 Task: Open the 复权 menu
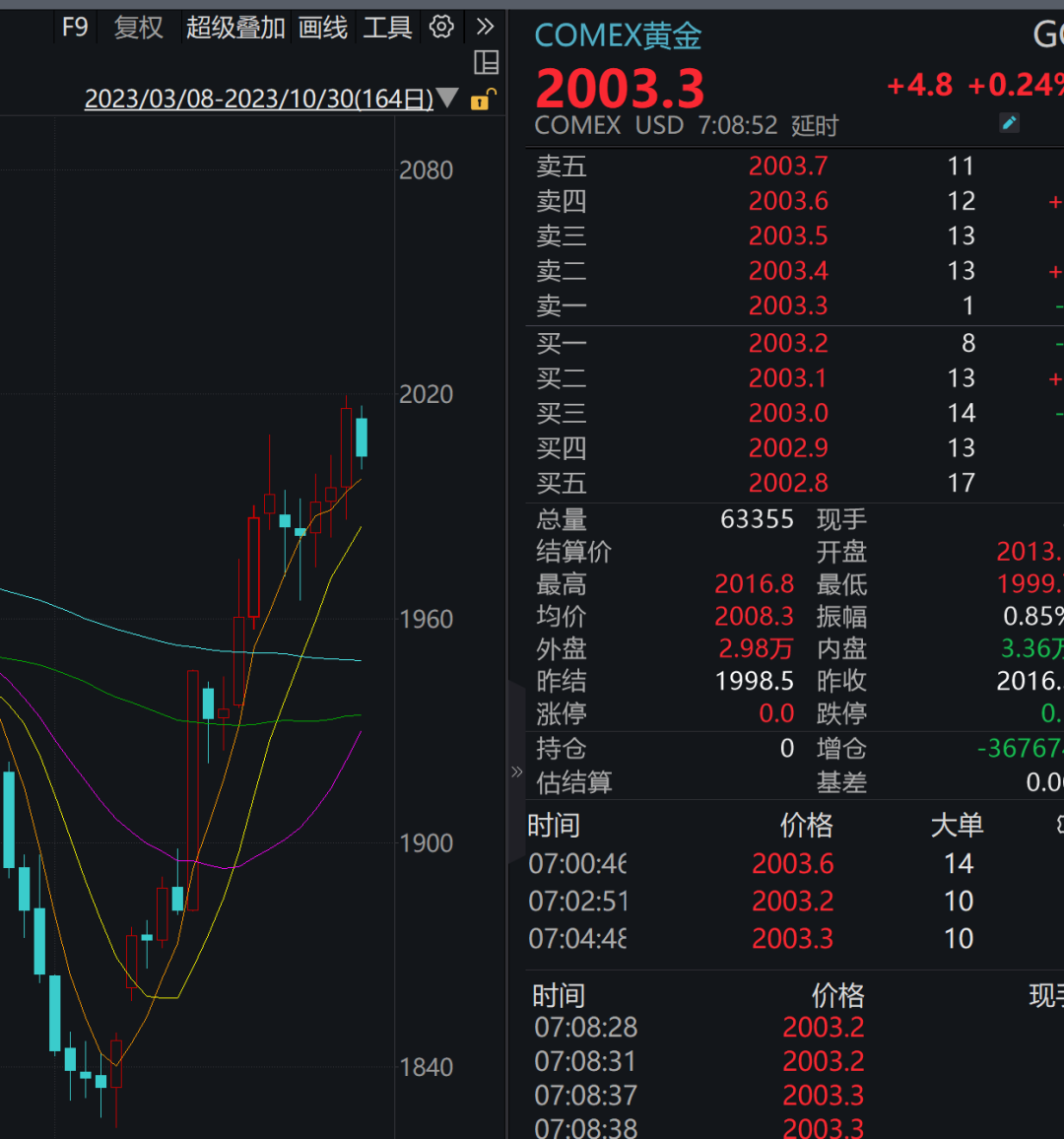(x=139, y=28)
